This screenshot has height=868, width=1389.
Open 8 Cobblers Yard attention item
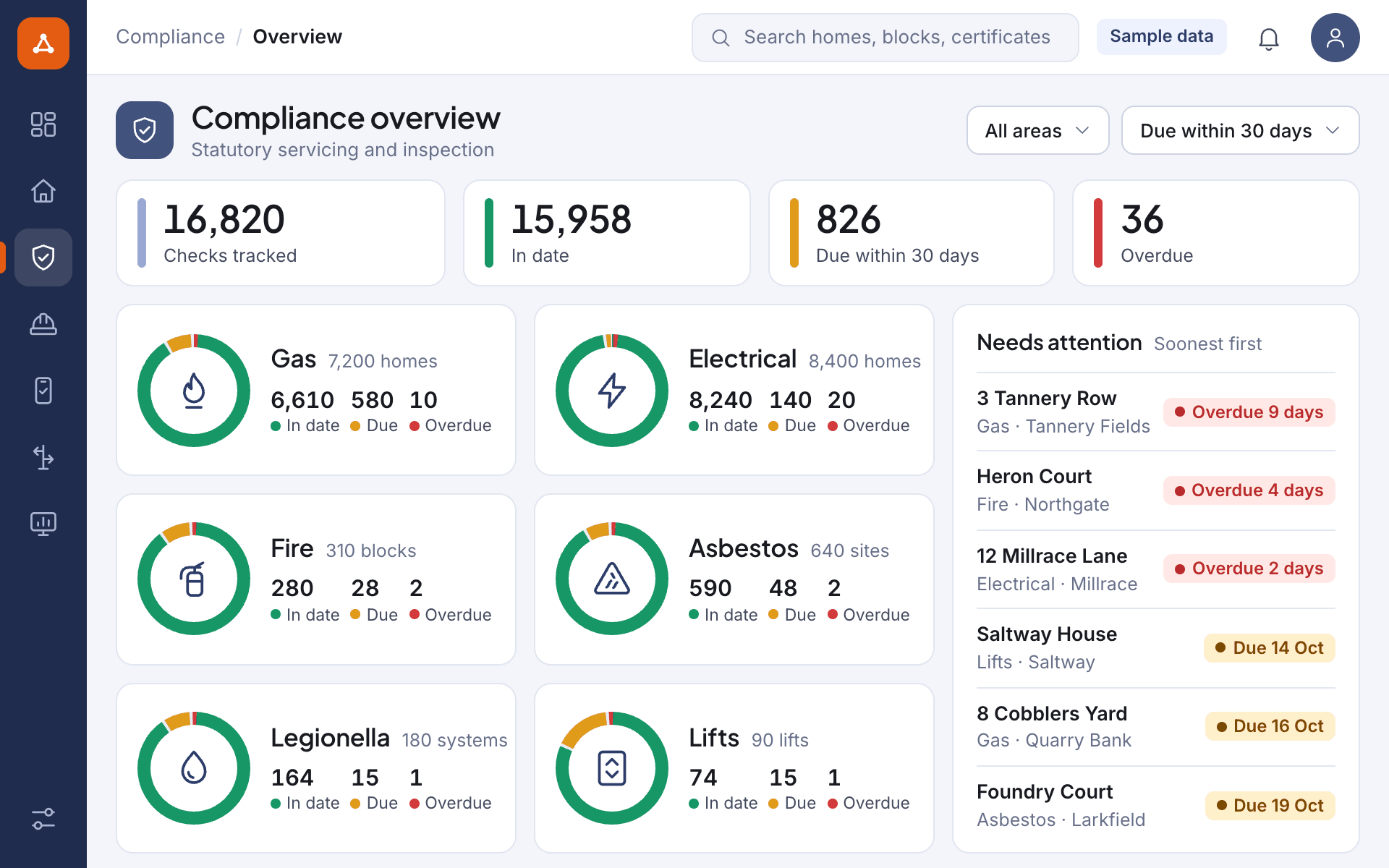coord(1156,726)
